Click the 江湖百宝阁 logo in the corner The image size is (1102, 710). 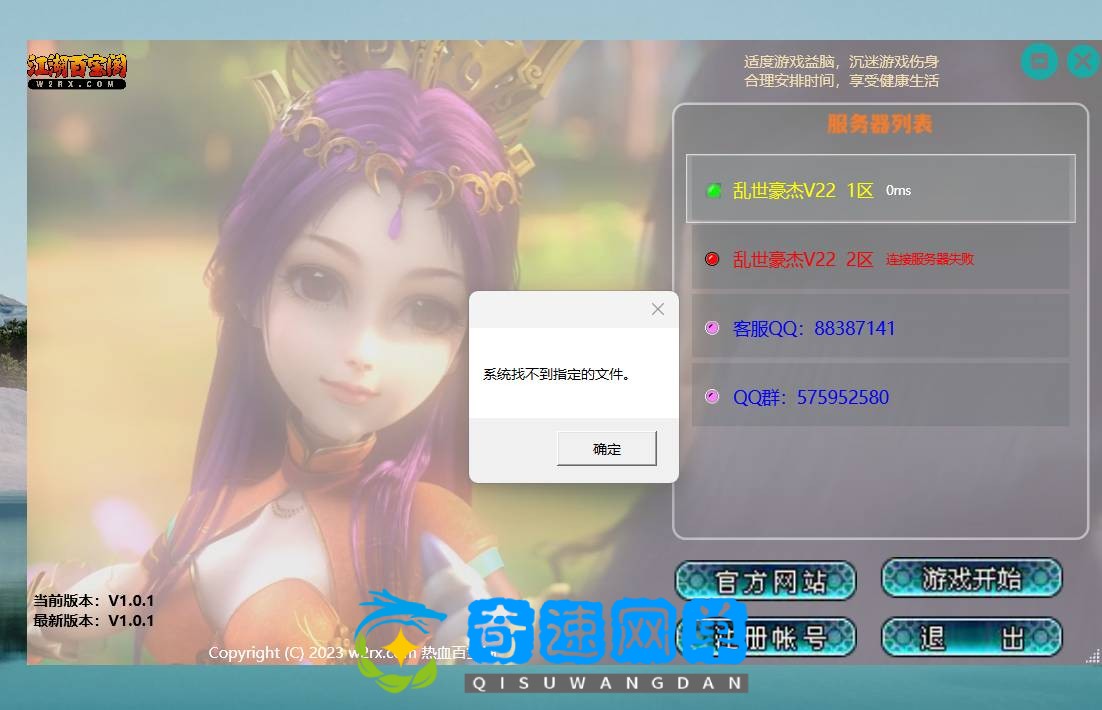point(77,71)
